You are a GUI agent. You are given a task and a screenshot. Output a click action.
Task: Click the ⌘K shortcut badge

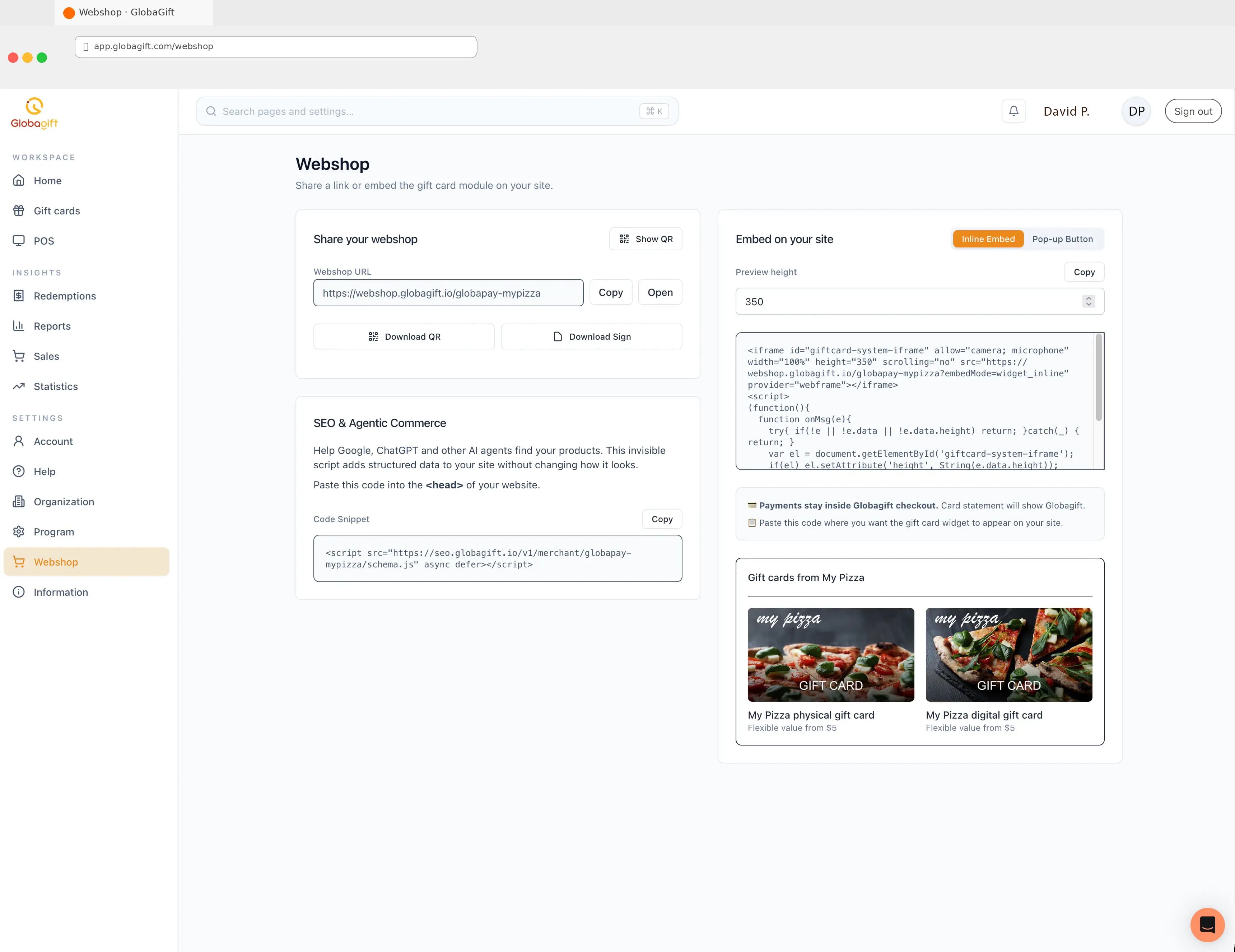click(x=654, y=111)
